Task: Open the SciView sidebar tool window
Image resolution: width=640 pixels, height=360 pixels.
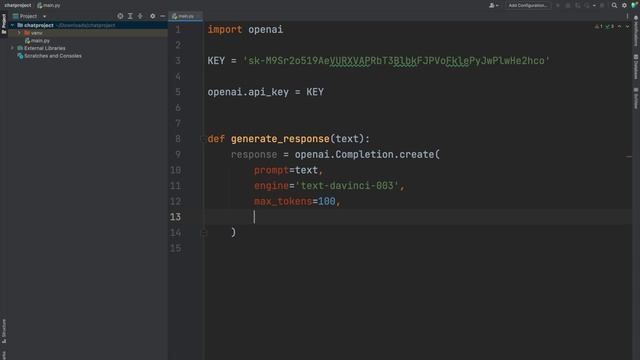Action: [636, 98]
